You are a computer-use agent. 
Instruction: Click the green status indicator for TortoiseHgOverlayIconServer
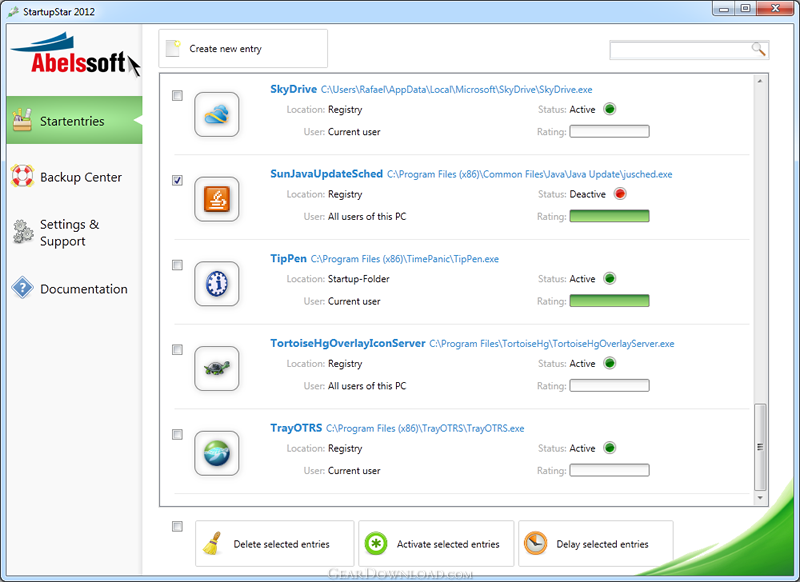point(610,363)
